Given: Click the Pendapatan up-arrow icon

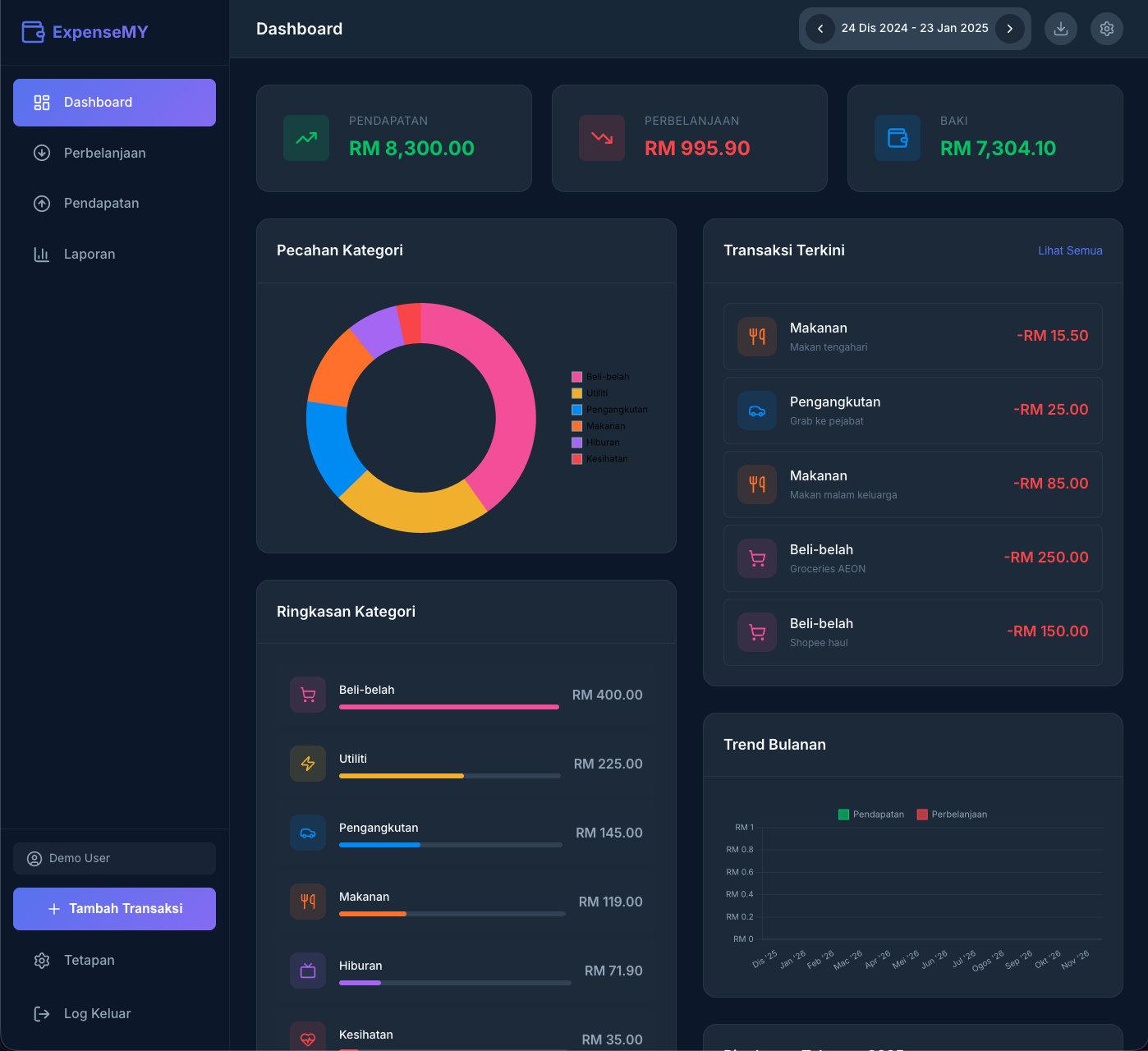Looking at the screenshot, I should point(42,203).
